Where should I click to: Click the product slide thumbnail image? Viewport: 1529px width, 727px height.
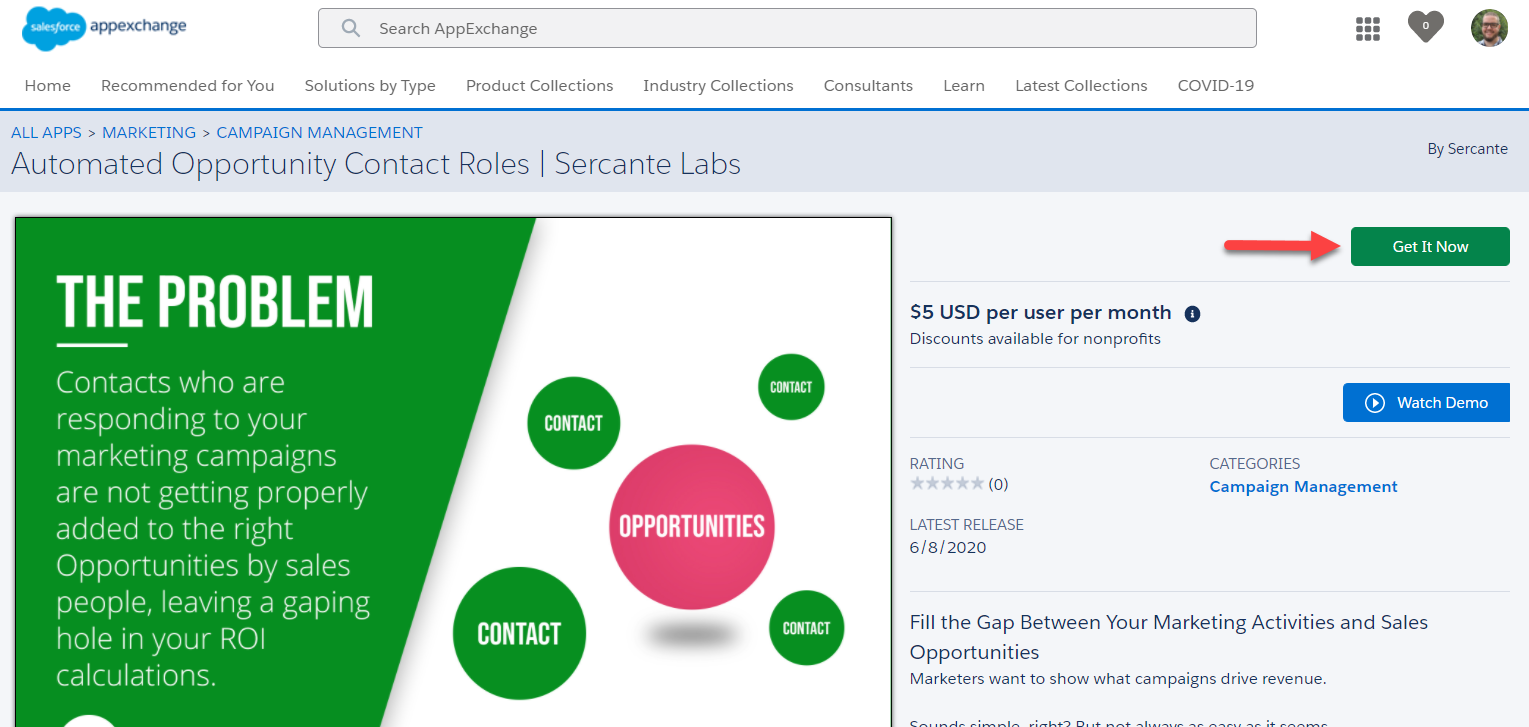tap(453, 472)
